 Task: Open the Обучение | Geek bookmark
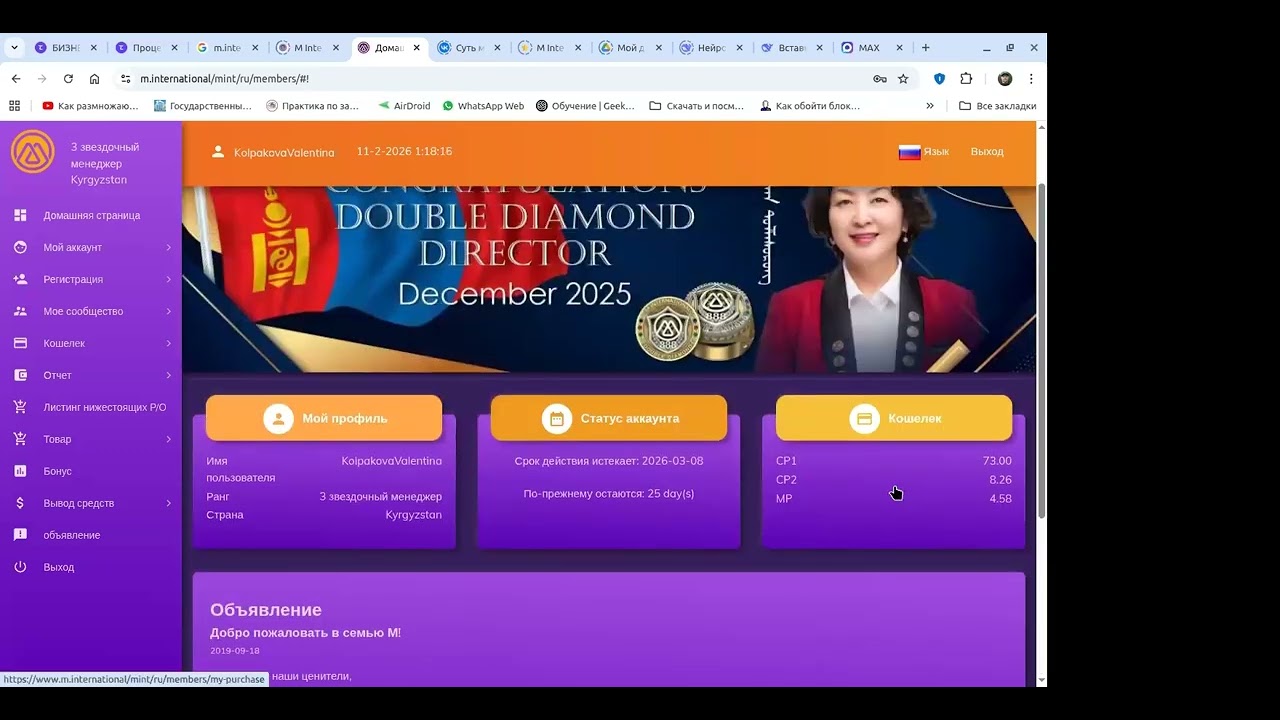(x=585, y=105)
